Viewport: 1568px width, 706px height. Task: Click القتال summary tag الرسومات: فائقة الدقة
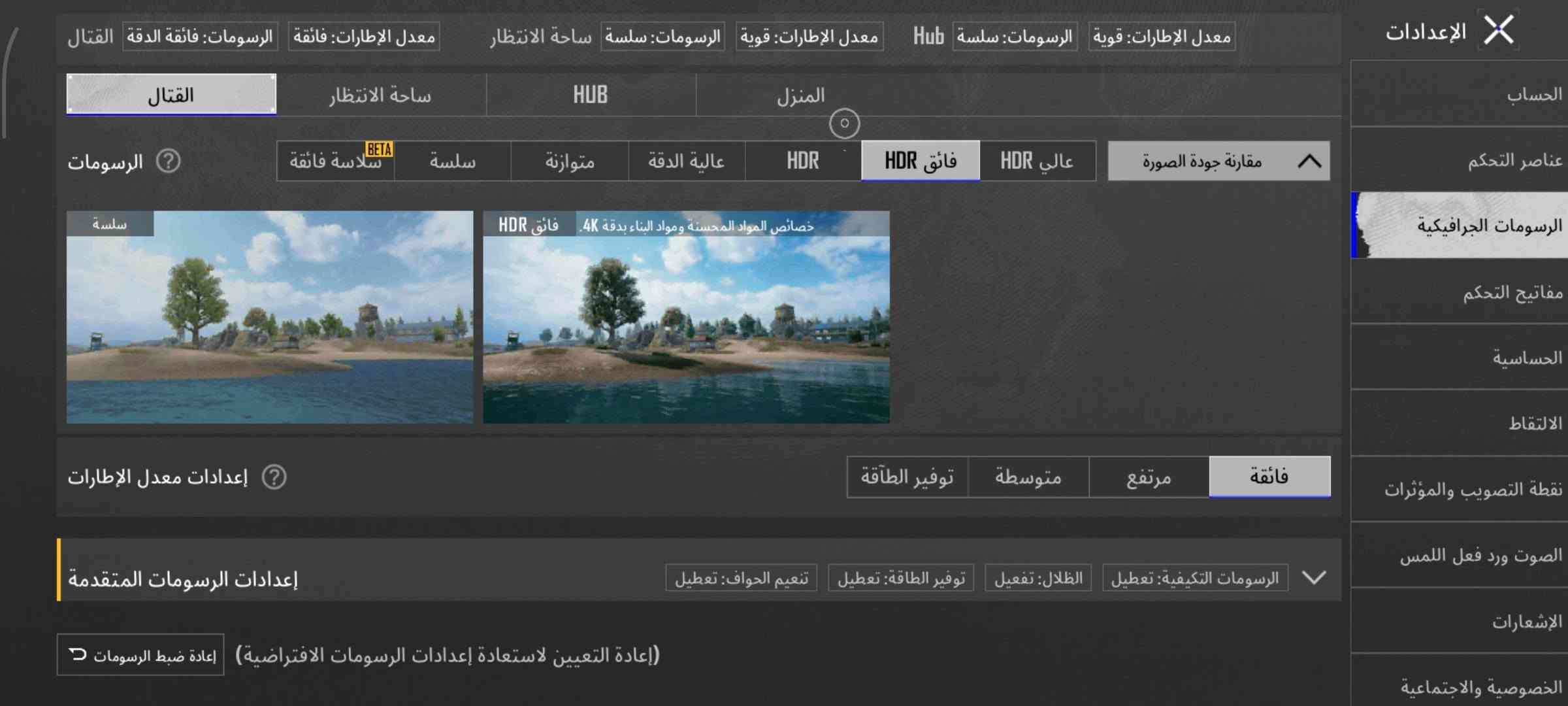[200, 37]
